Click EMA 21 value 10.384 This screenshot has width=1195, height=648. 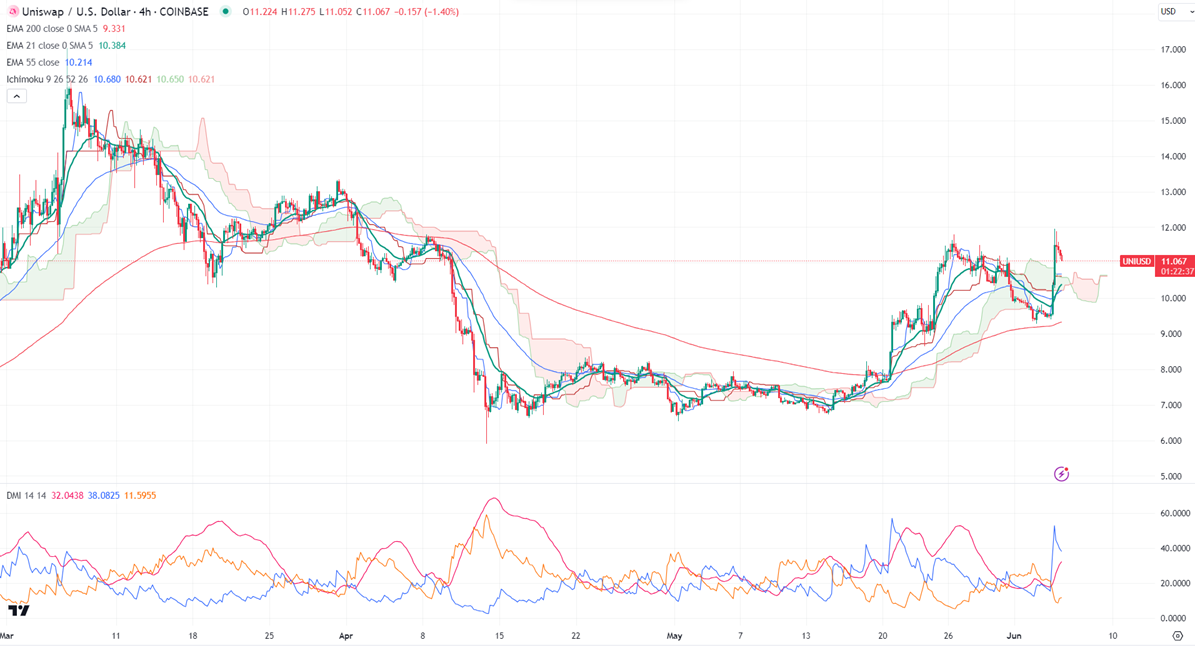pyautogui.click(x=112, y=45)
